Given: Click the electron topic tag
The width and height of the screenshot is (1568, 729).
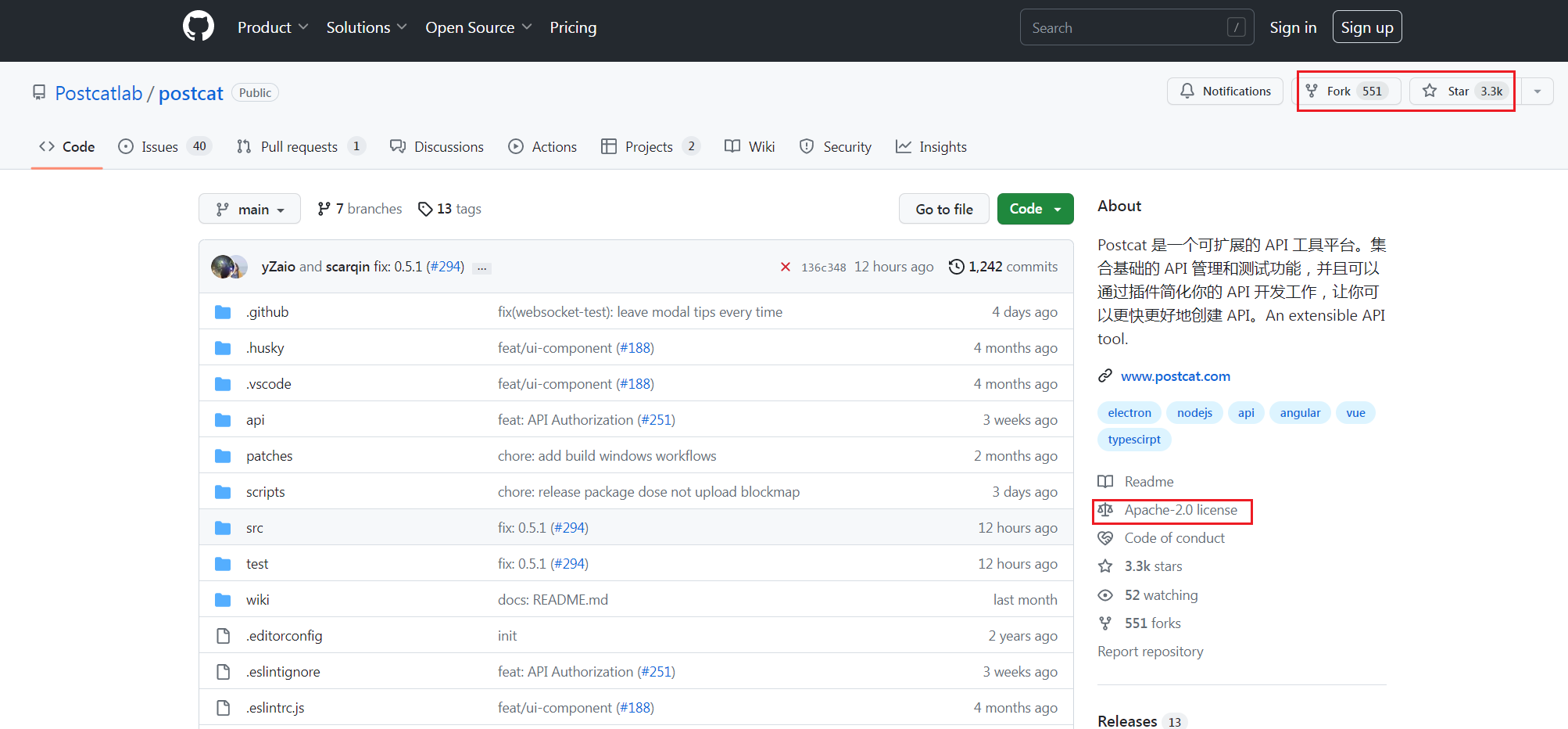Looking at the screenshot, I should tap(1129, 413).
